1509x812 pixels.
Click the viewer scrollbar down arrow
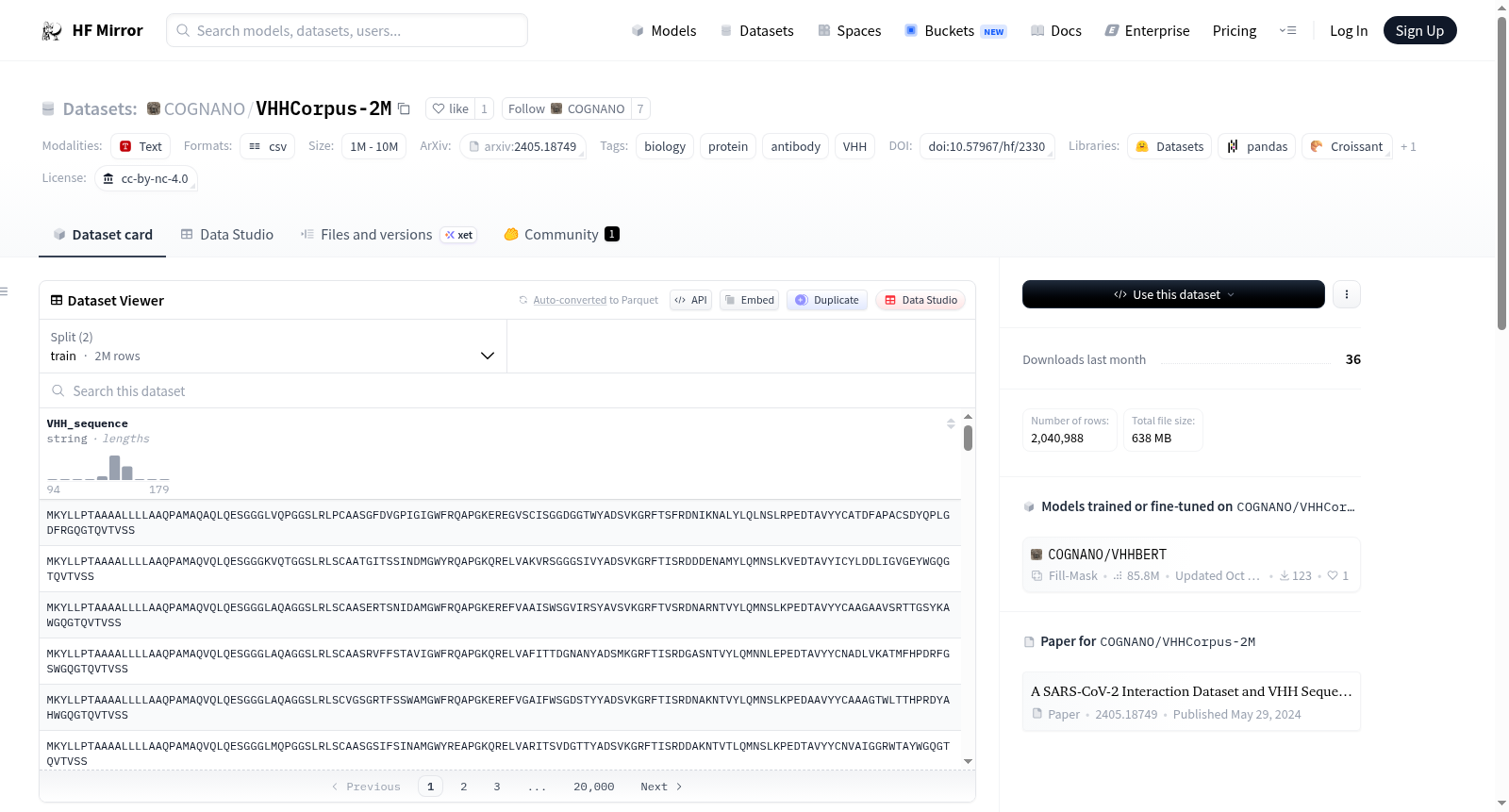(x=968, y=761)
